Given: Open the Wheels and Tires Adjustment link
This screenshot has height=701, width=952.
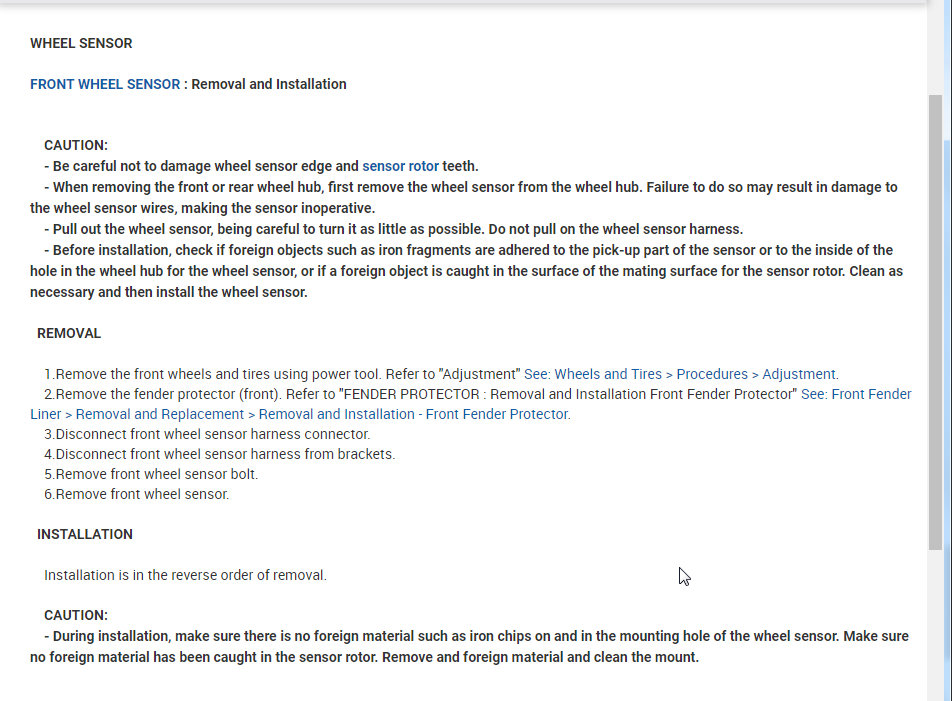Looking at the screenshot, I should [x=680, y=374].
